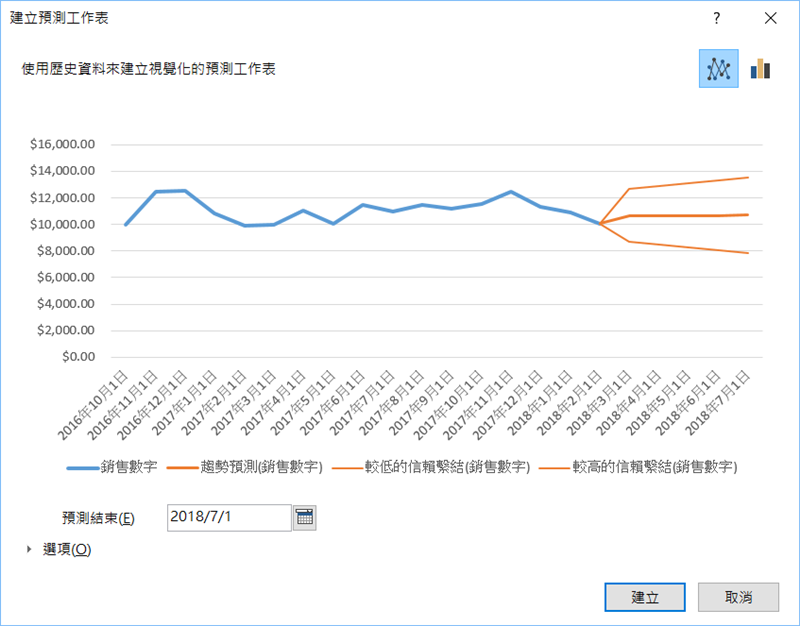Select the line chart type icon
Image resolution: width=800 pixels, height=626 pixels.
718,68
